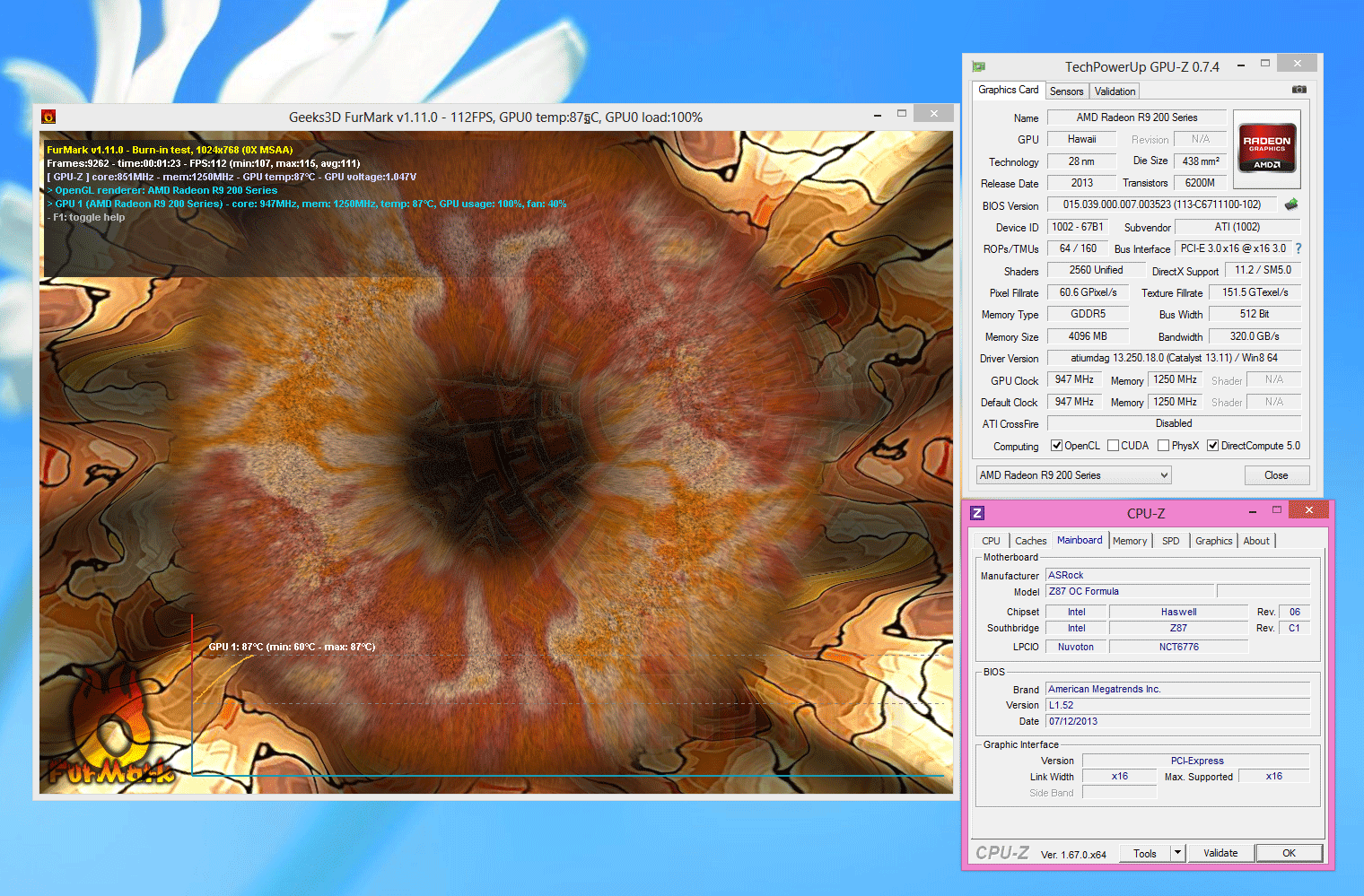Toggle the OpenCL checkbox
Screen dimensions: 1364x896
(x=1057, y=446)
